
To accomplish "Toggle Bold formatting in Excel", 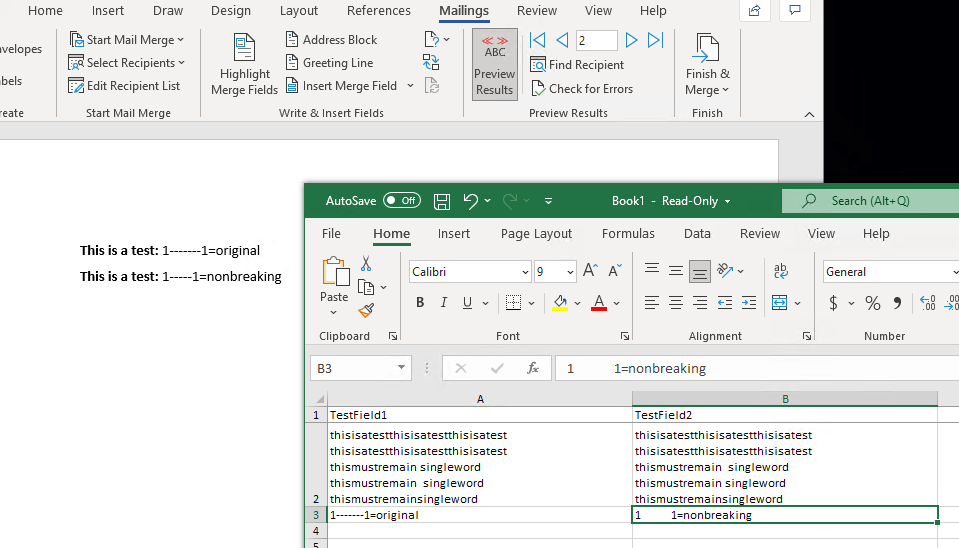I will click(420, 303).
